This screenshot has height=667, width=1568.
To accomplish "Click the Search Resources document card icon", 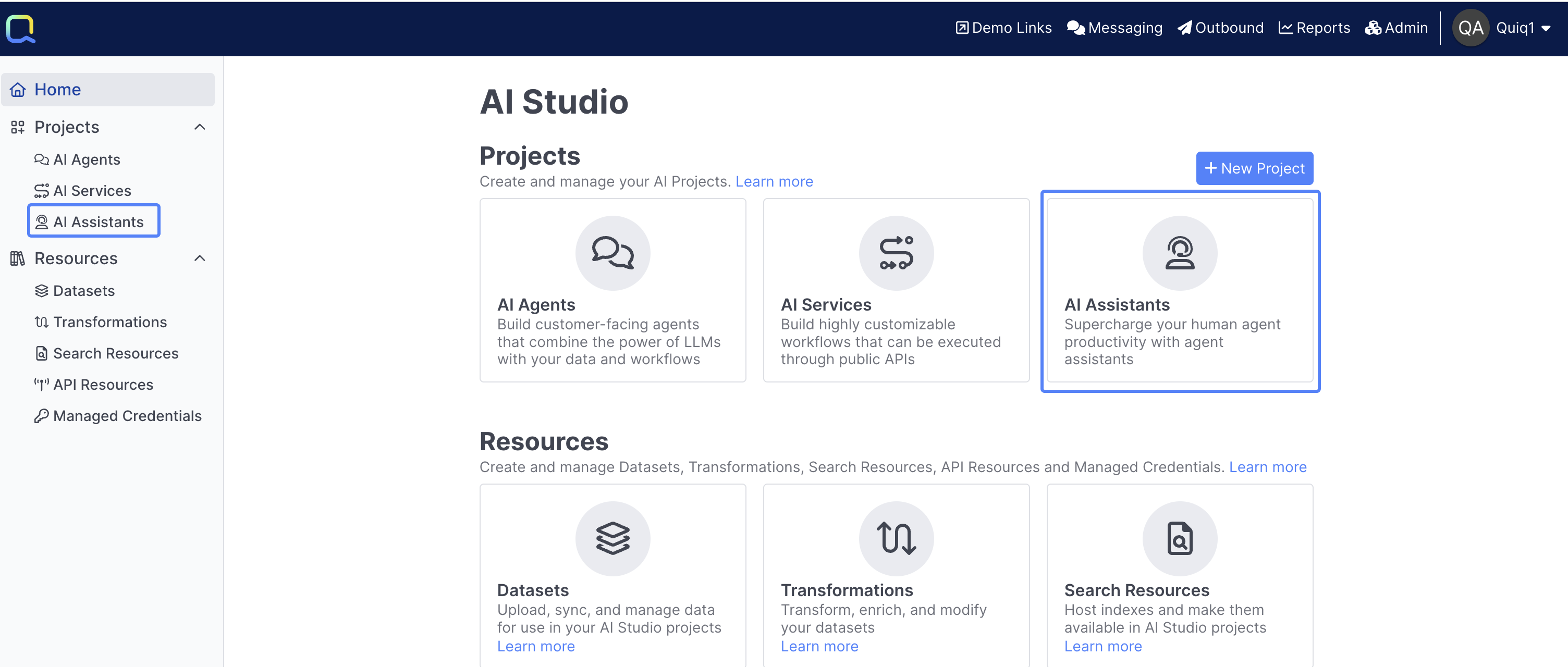I will click(x=1179, y=538).
